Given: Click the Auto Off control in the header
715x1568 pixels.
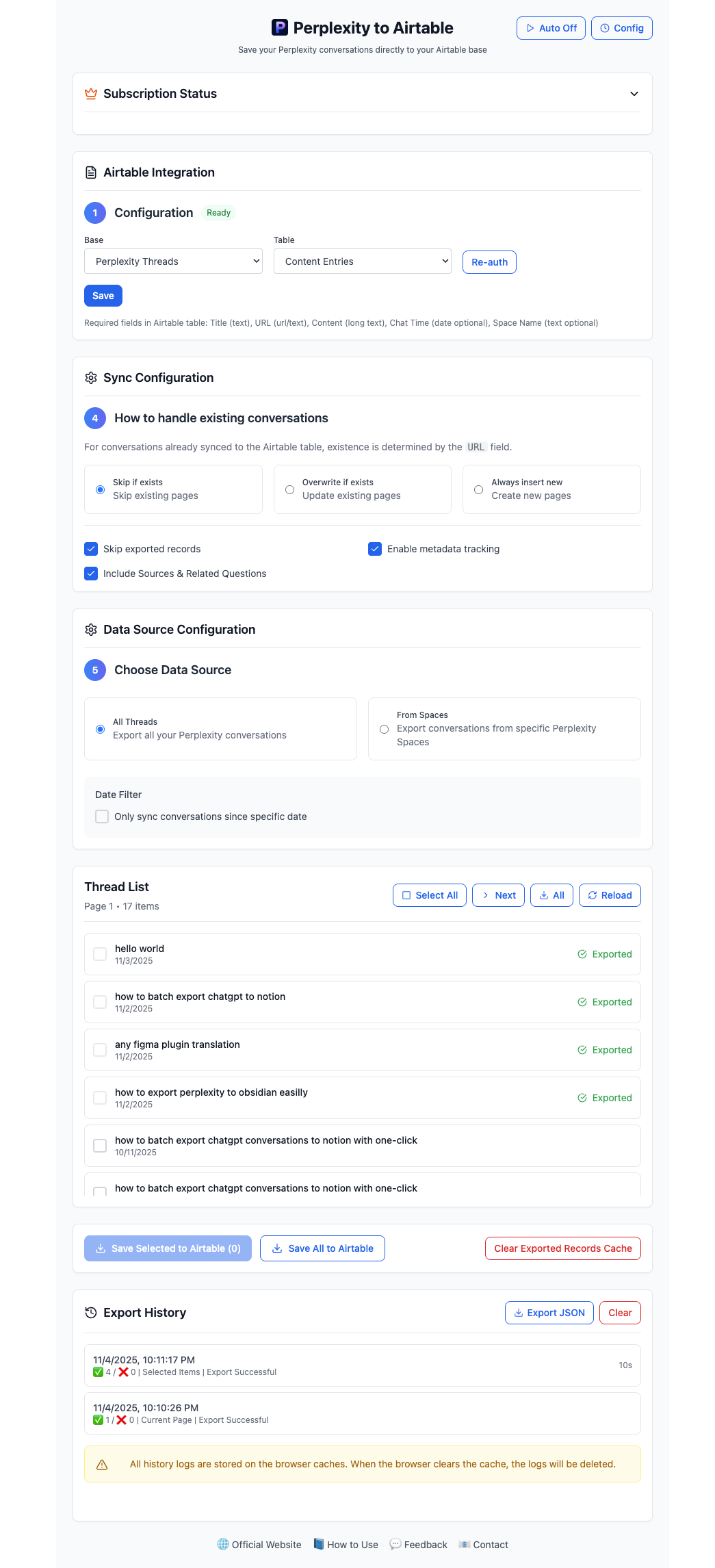Looking at the screenshot, I should pyautogui.click(x=550, y=28).
